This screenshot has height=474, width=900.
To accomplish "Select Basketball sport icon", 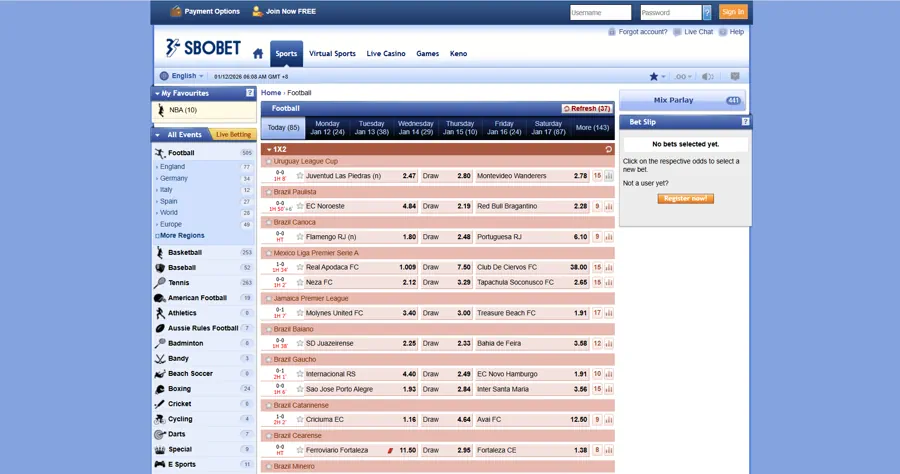I will [160, 252].
